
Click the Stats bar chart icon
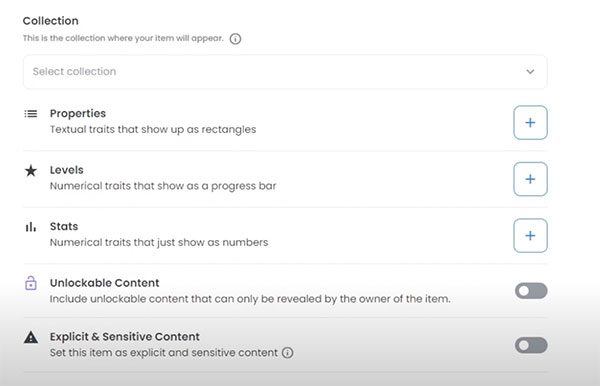tap(31, 227)
